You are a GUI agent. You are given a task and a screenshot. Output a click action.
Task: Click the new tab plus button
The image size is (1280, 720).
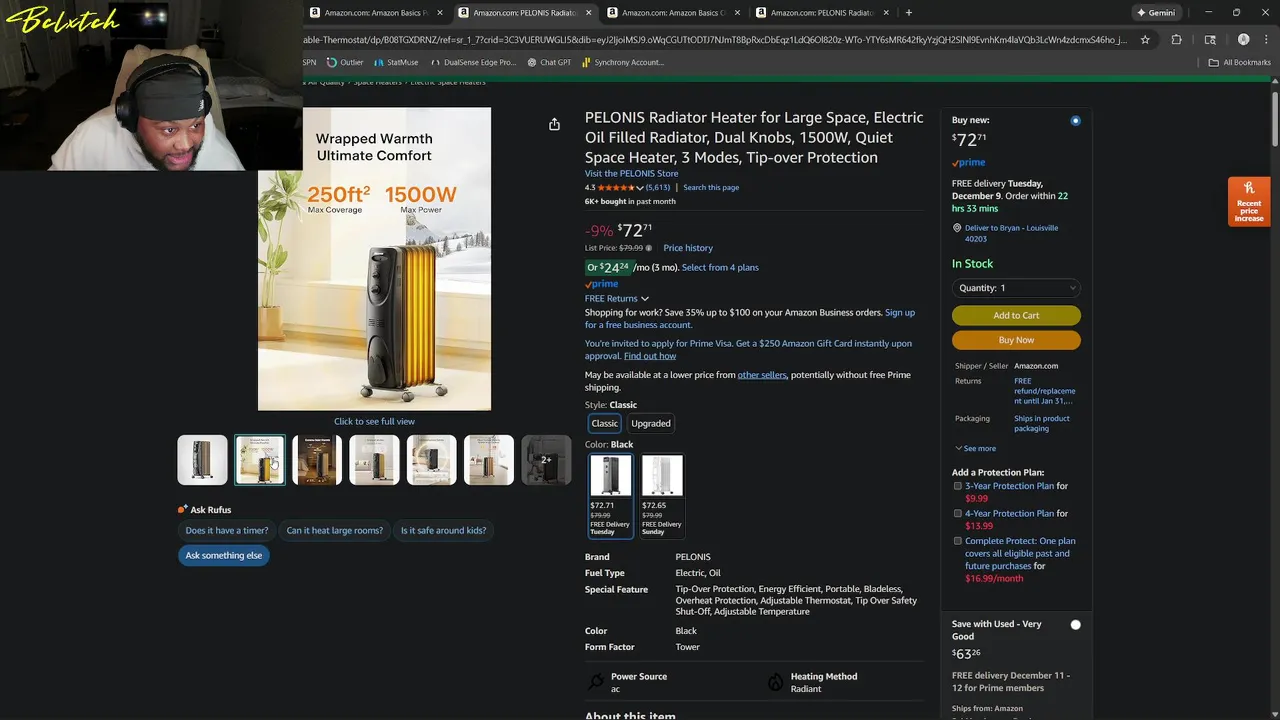tap(908, 13)
